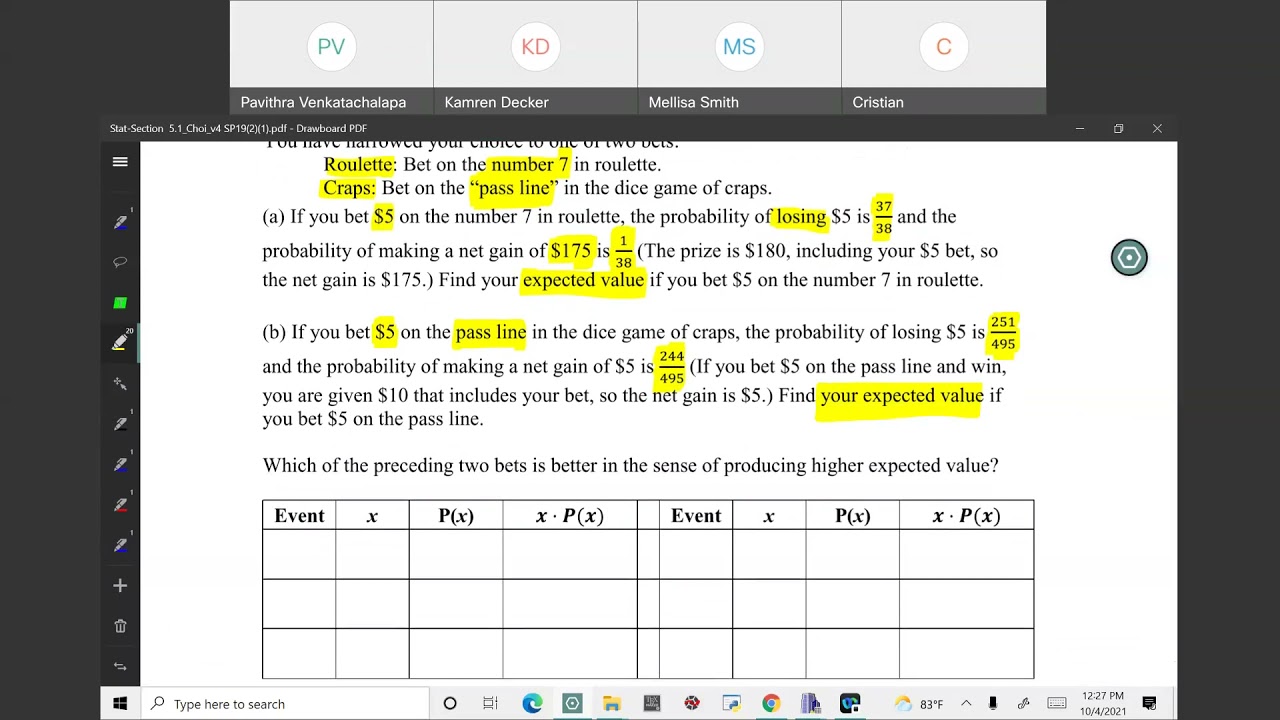Select the yellow highlighter tool
This screenshot has width=1280, height=720.
point(120,342)
